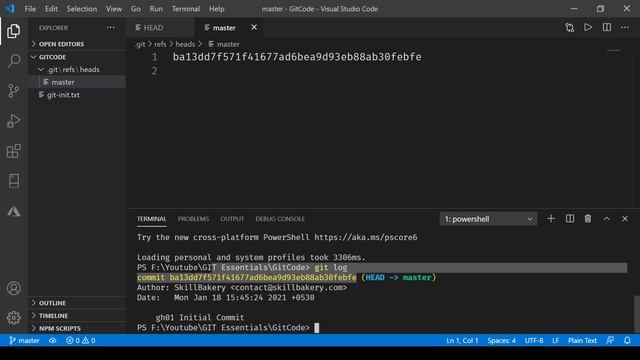Viewport: 640px width, 360px height.
Task: Click the terminal vertical scrollbar
Action: [637, 314]
